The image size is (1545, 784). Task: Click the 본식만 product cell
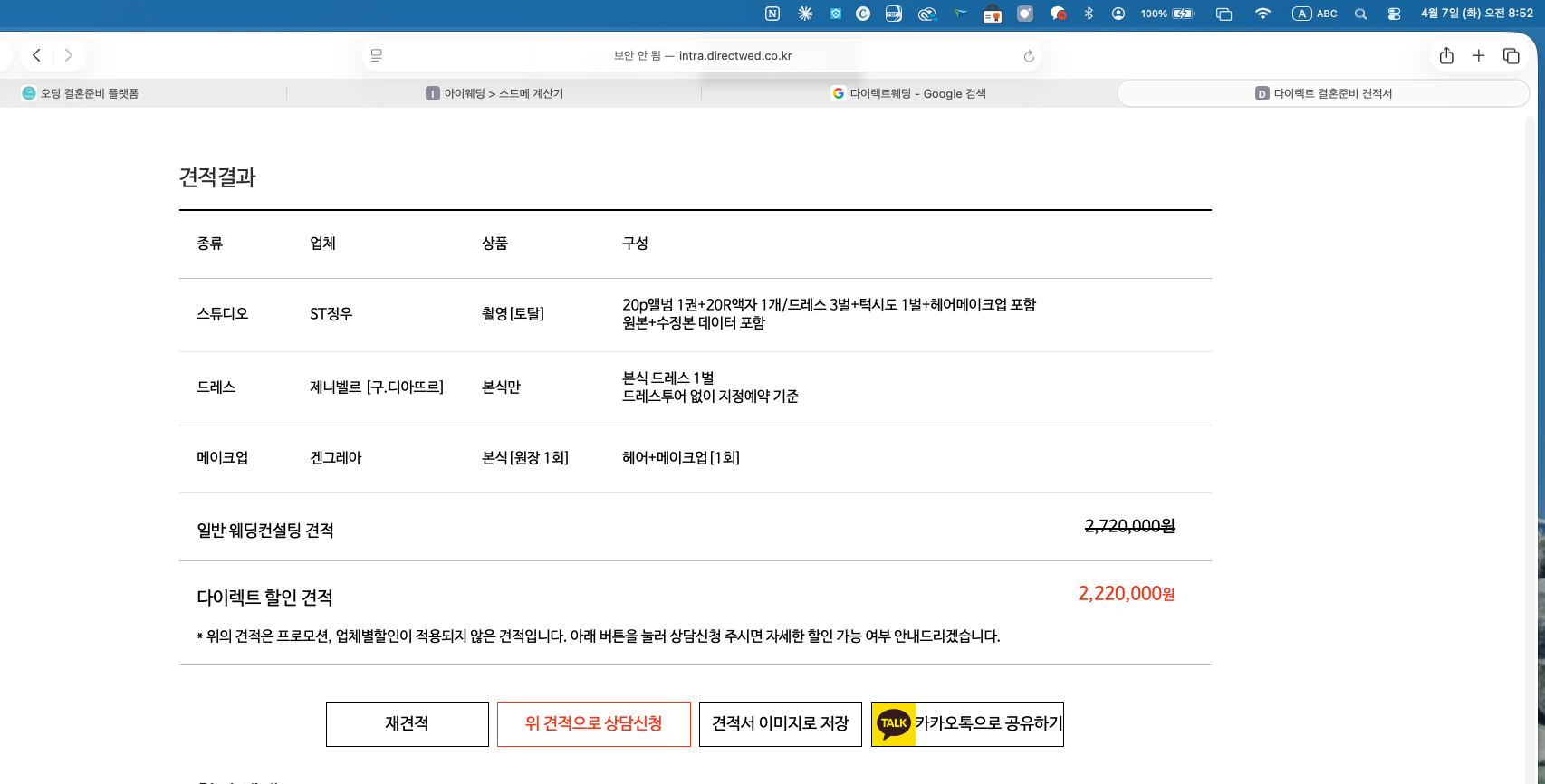click(x=501, y=387)
